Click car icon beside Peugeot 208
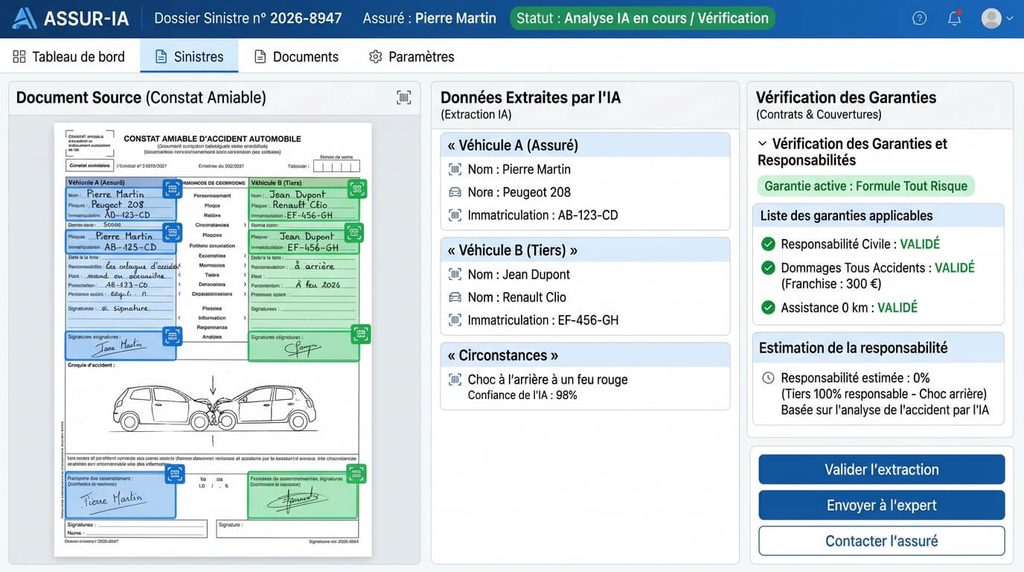The width and height of the screenshot is (1024, 572). [455, 193]
